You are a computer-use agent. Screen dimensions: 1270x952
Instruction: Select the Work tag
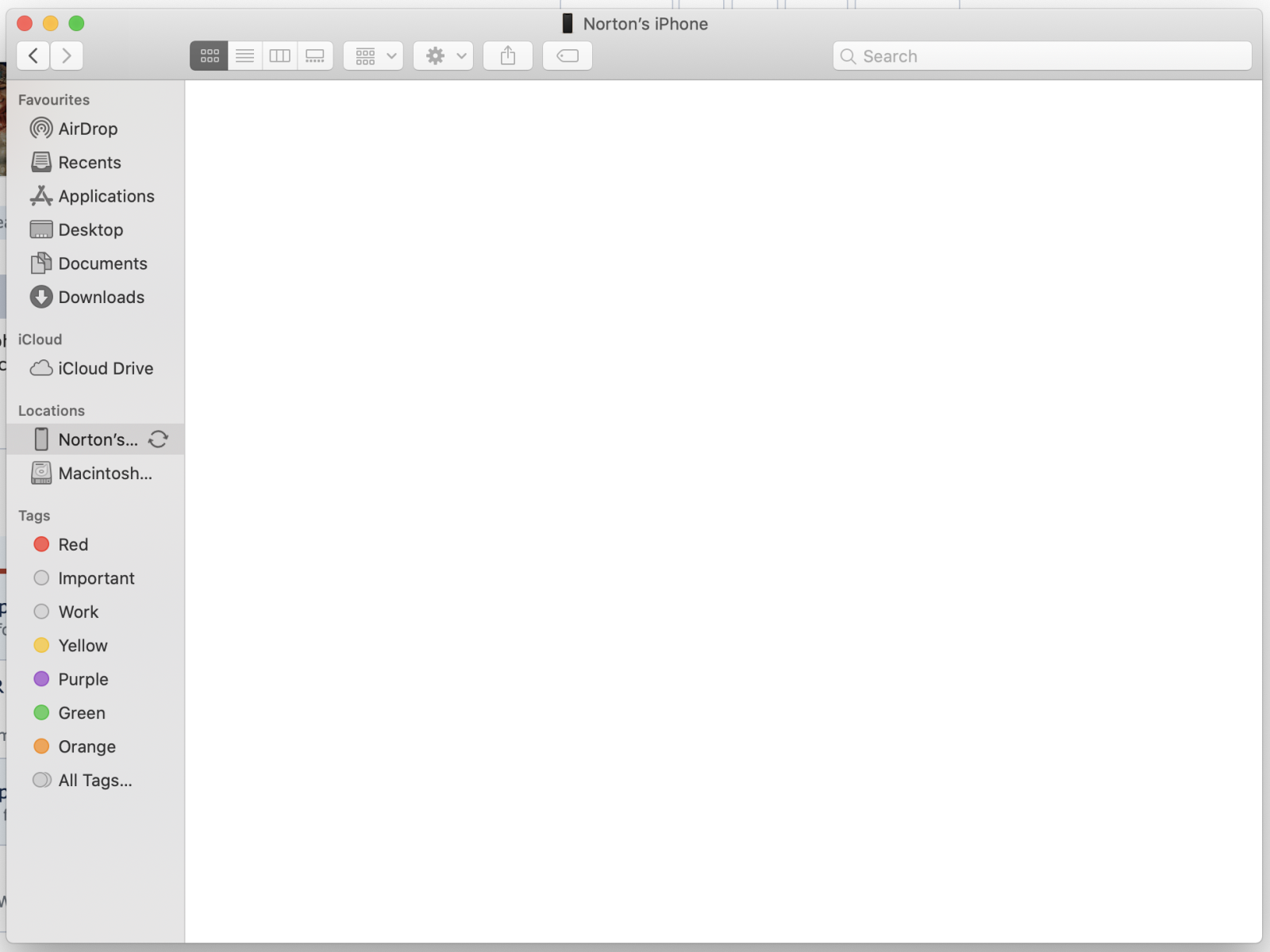95,612
